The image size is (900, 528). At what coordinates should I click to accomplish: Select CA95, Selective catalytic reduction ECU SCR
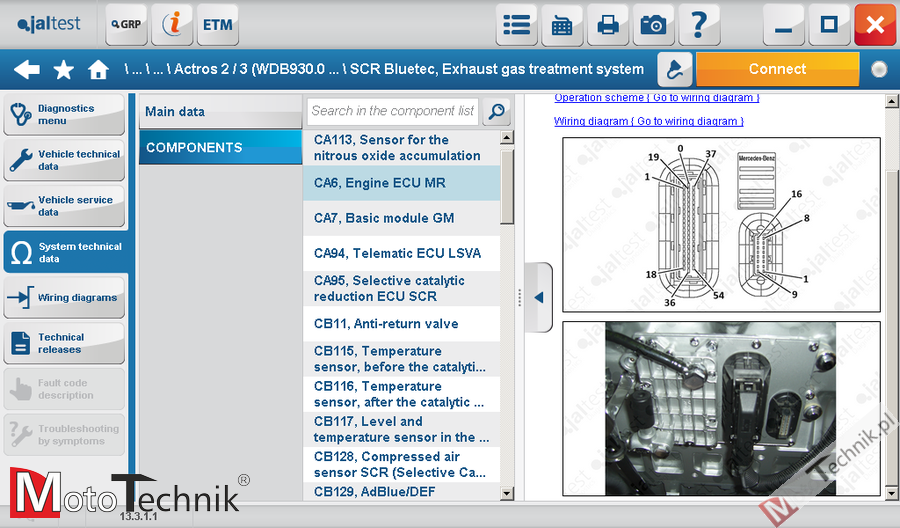(401, 288)
